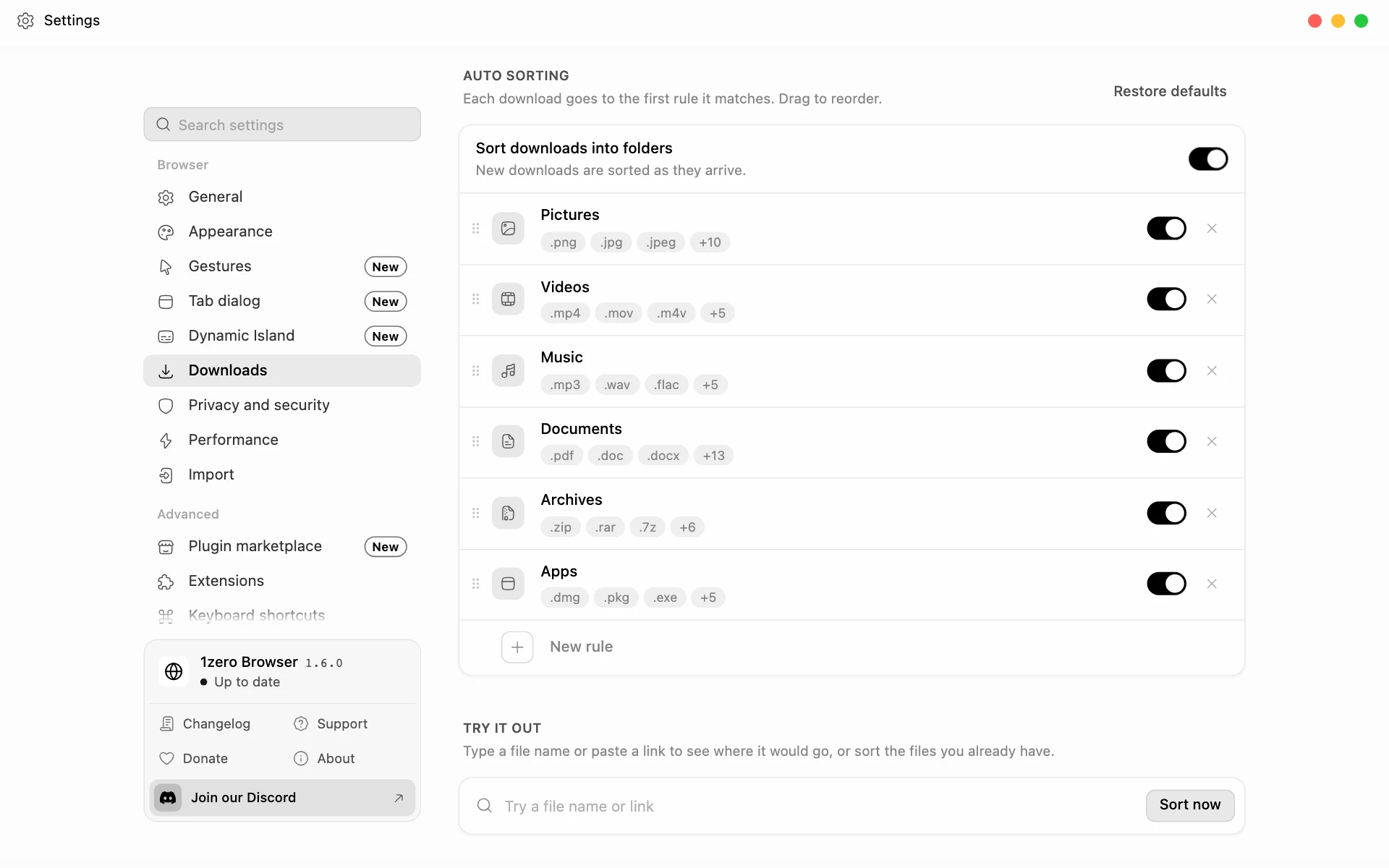
Task: Go to Privacy and security settings
Action: tap(282, 405)
